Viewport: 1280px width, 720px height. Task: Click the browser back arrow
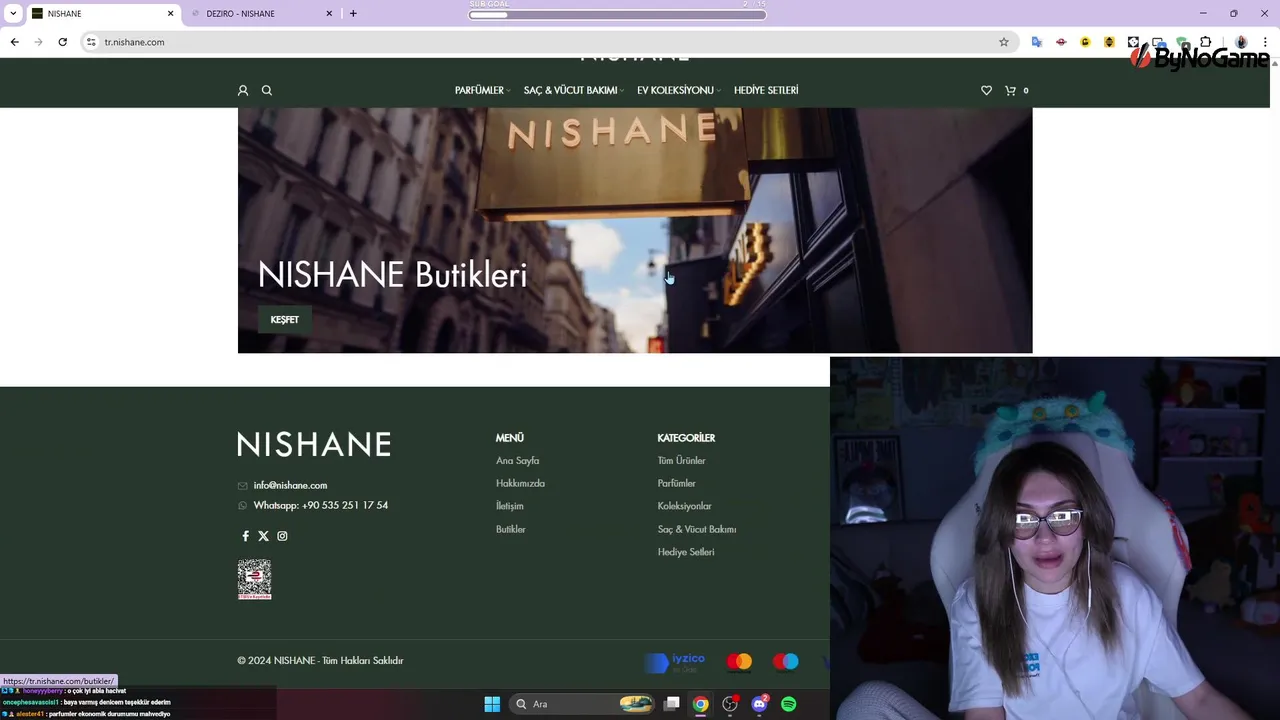(x=14, y=42)
